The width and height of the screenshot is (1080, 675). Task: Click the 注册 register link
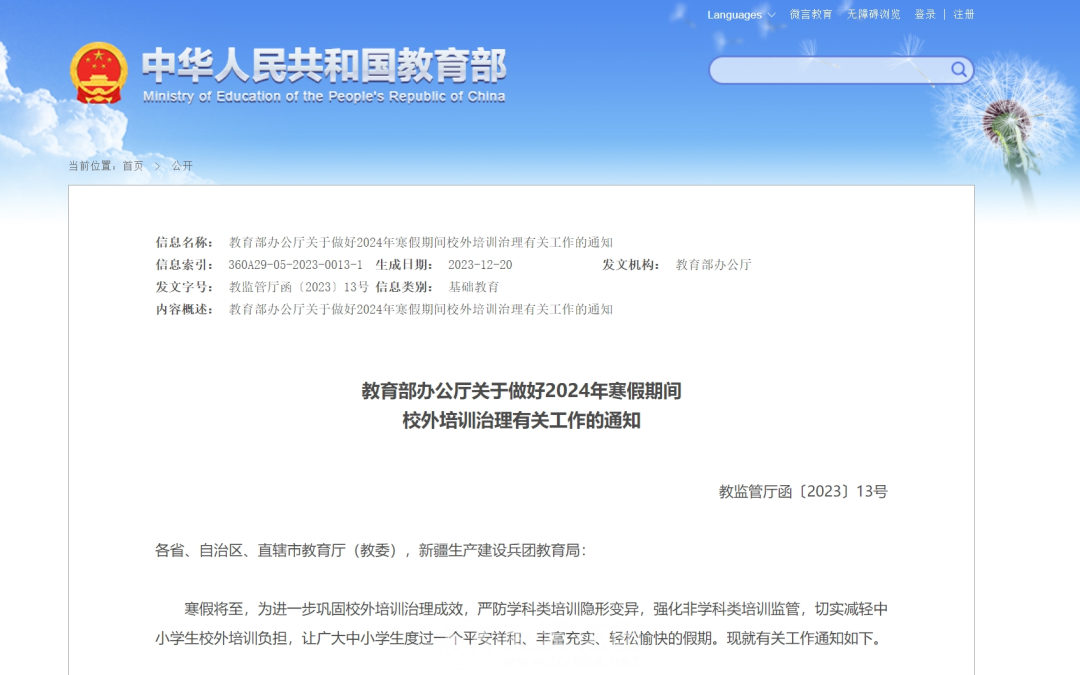tap(964, 14)
